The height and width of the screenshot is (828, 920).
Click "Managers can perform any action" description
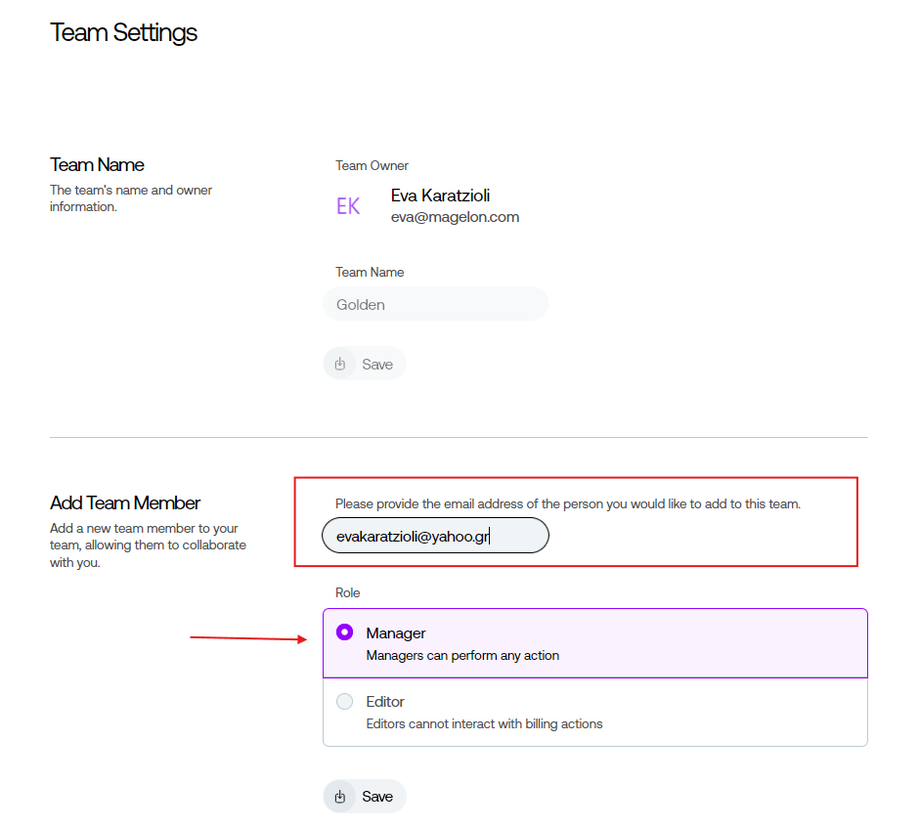[x=462, y=656]
